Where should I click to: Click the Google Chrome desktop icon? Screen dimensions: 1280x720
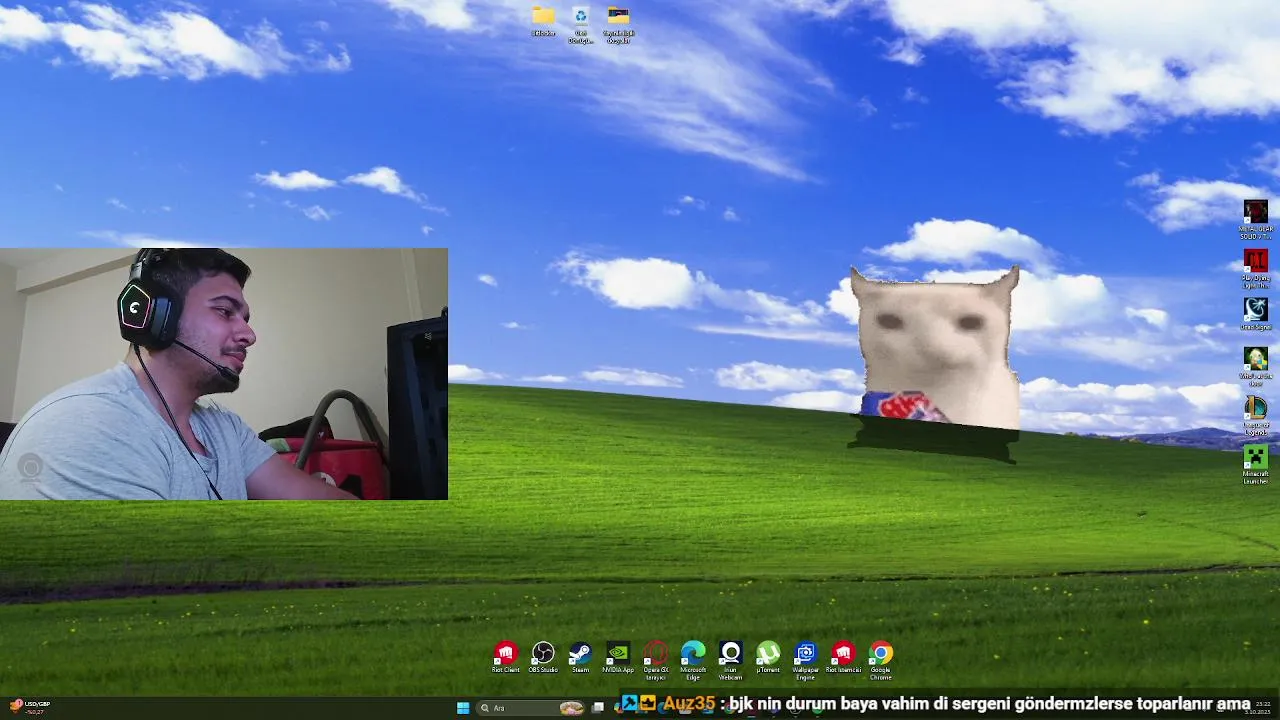tap(880, 660)
